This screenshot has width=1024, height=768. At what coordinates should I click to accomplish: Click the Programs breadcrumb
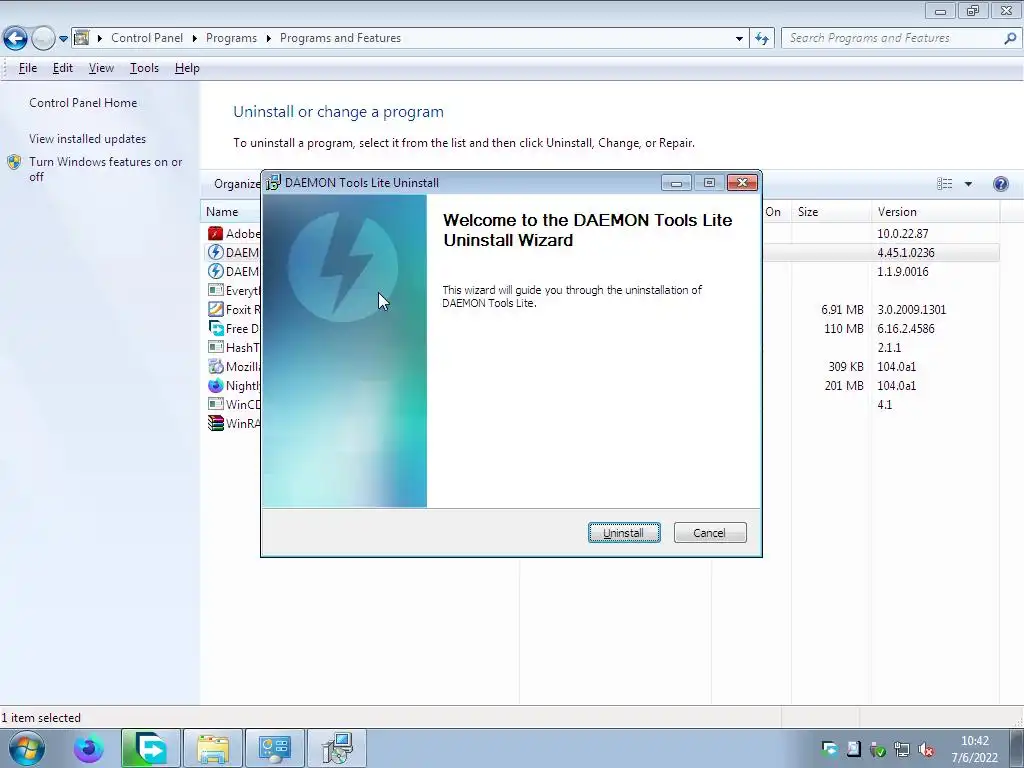[x=231, y=38]
